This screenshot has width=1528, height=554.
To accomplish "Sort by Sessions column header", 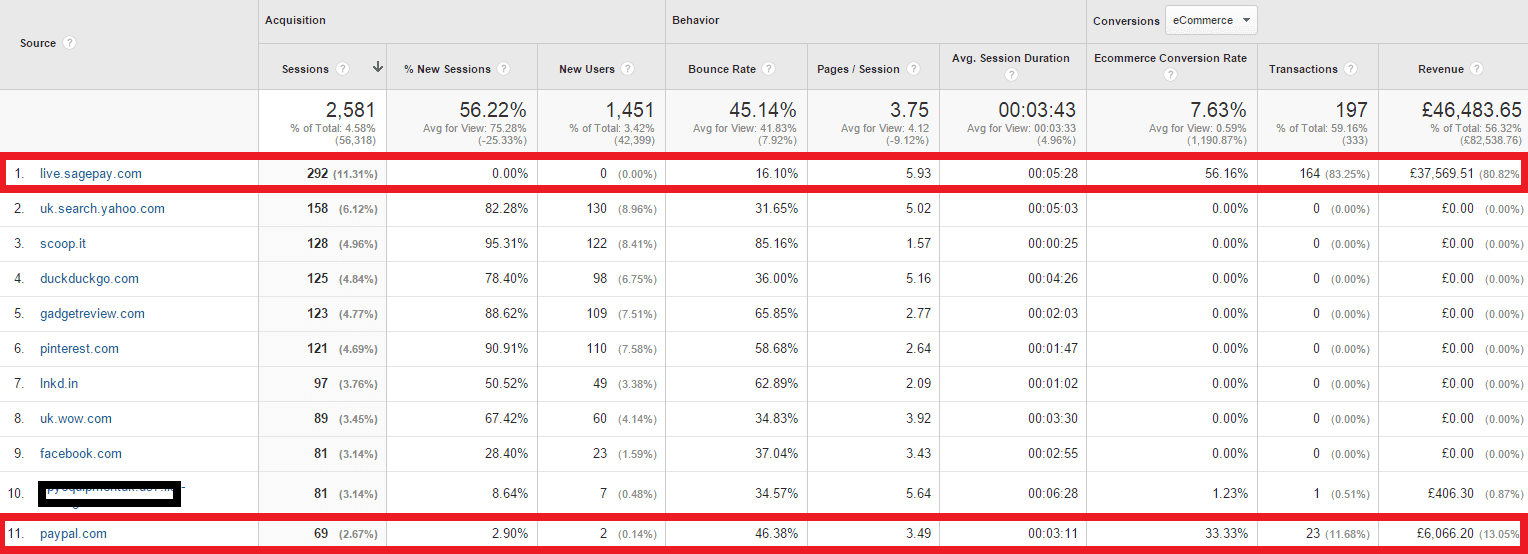I will coord(305,69).
